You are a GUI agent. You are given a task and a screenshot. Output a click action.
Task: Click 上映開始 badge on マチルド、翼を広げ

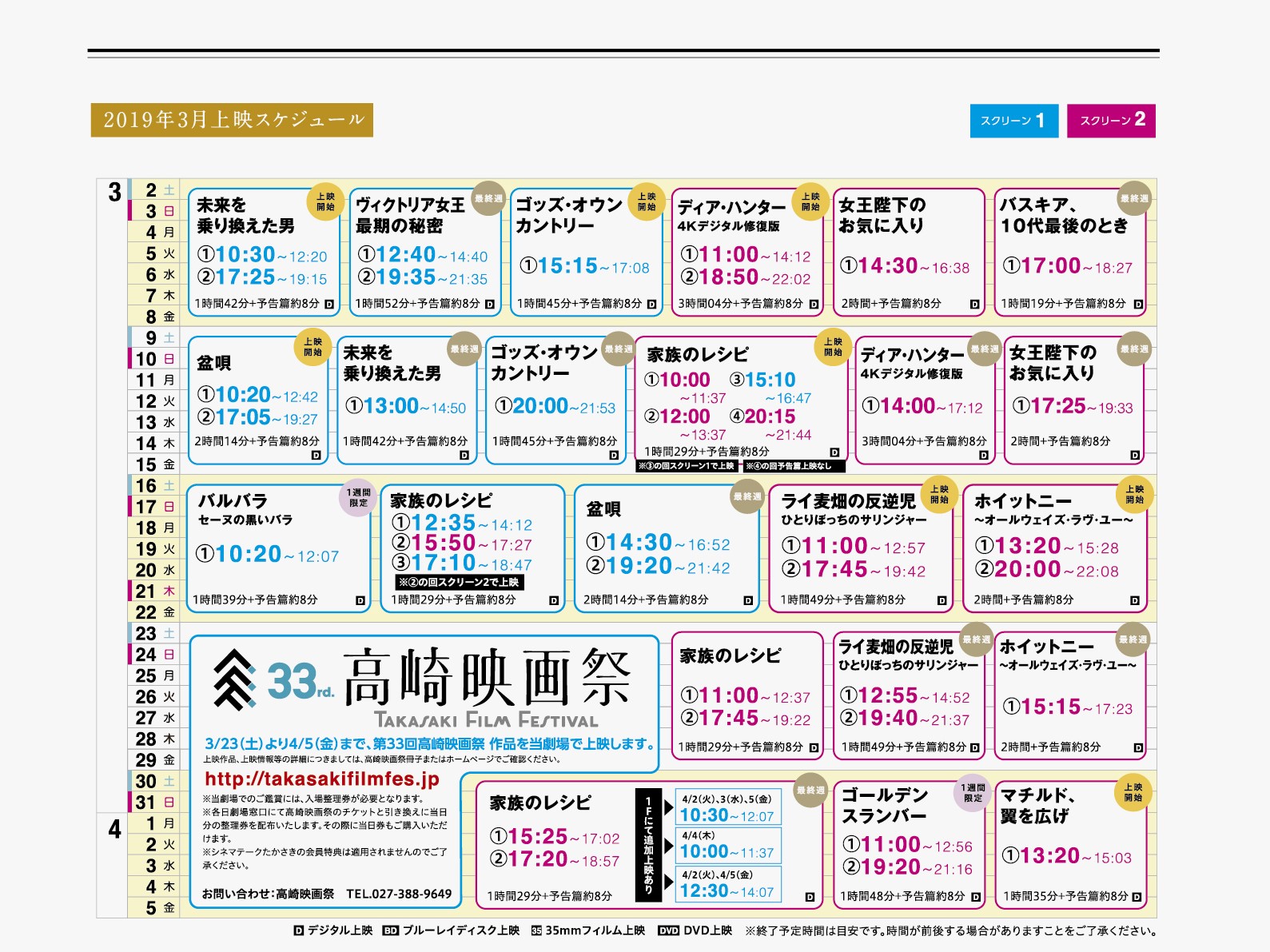tap(1133, 793)
